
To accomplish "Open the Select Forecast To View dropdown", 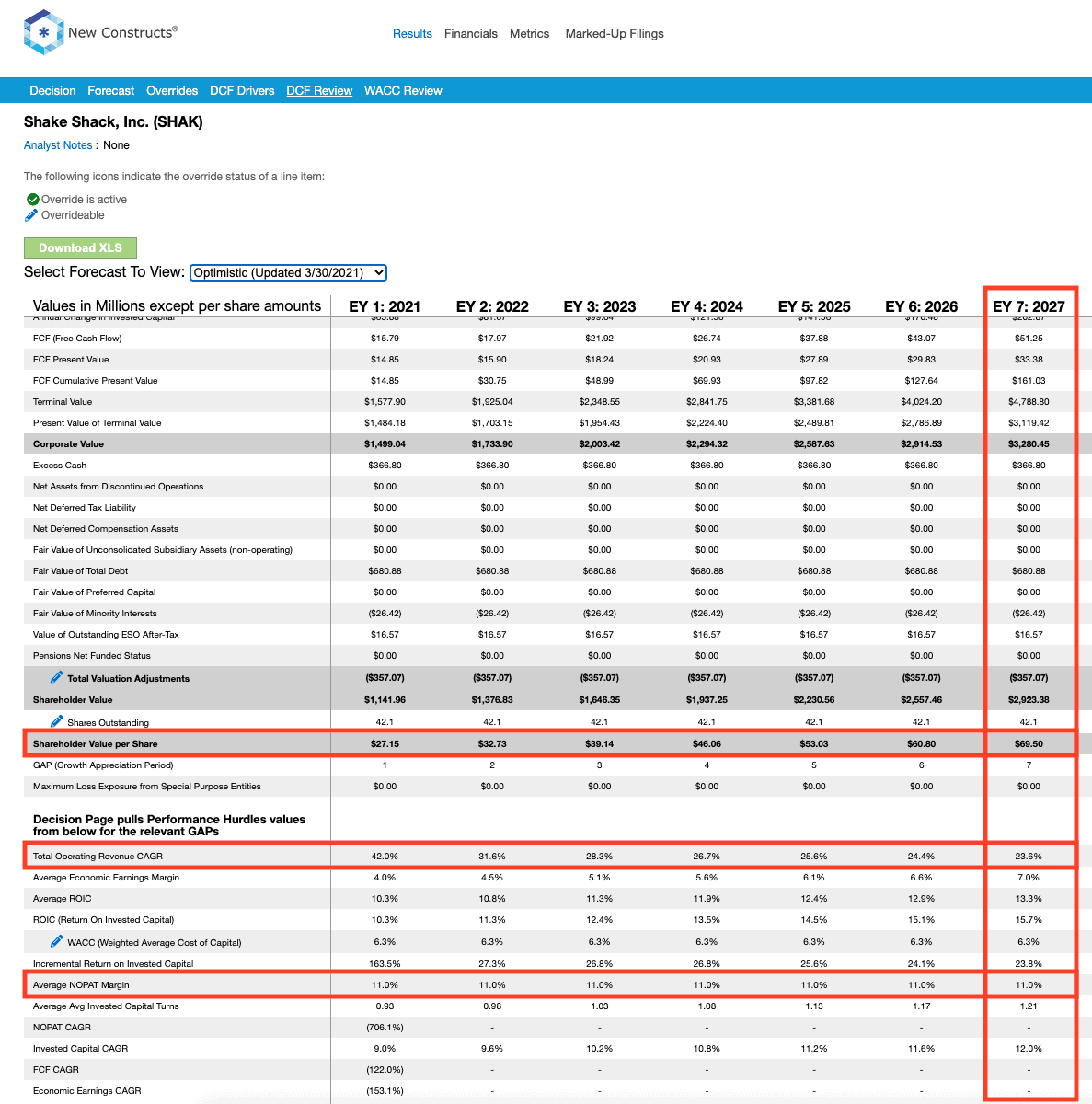I will point(288,272).
